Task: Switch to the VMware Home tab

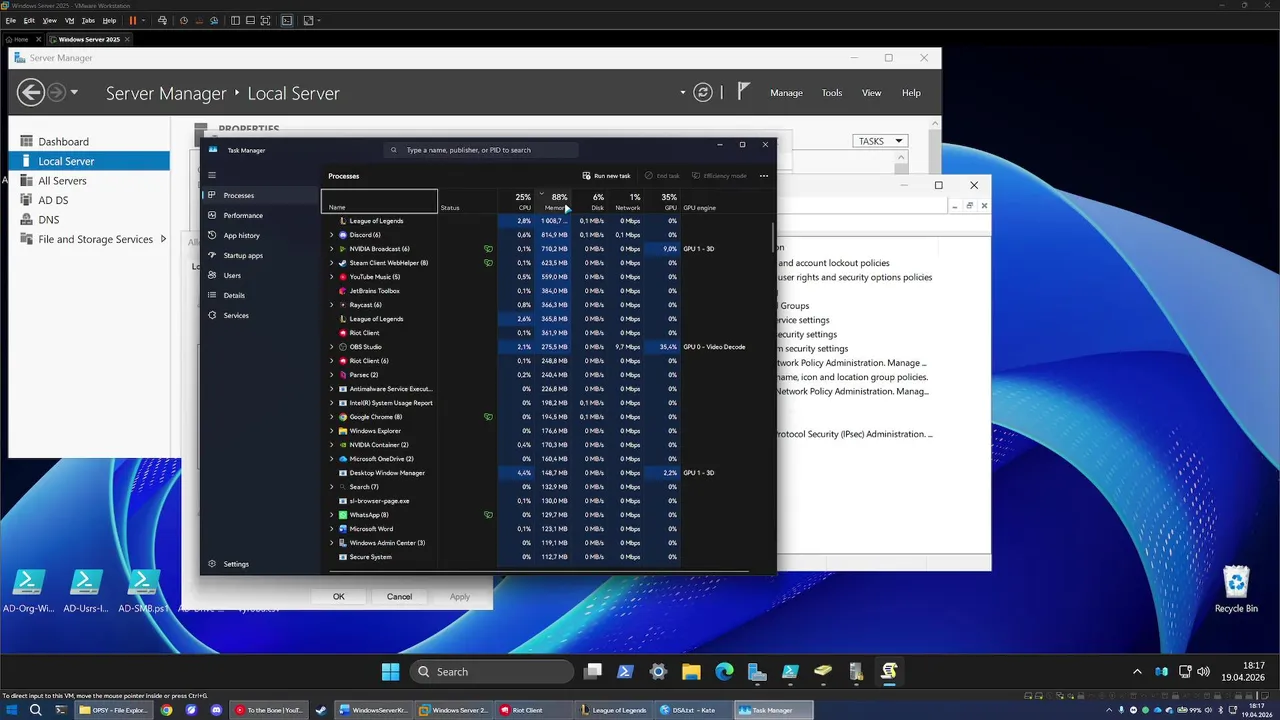Action: coord(17,39)
